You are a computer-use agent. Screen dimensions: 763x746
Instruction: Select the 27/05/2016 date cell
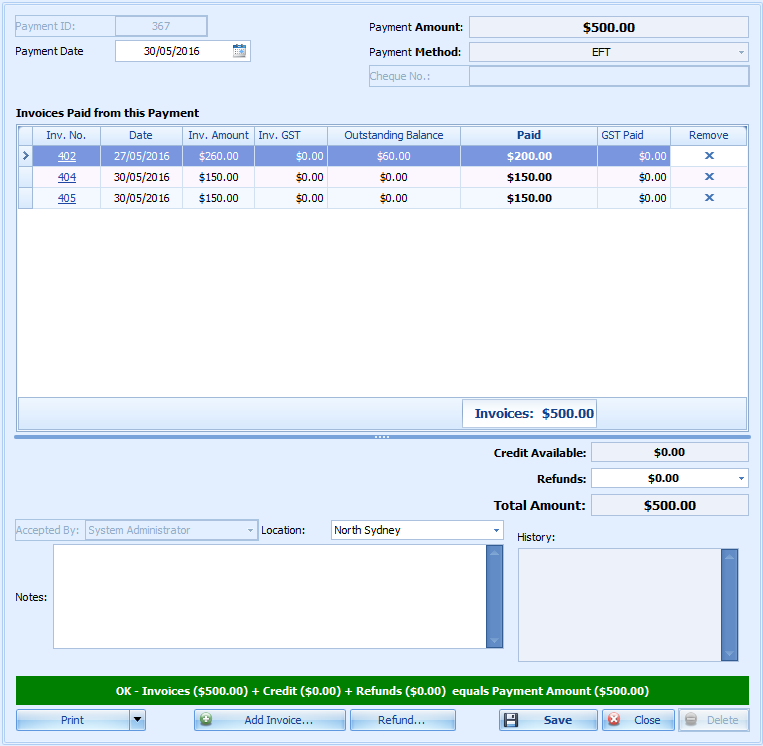coord(141,156)
